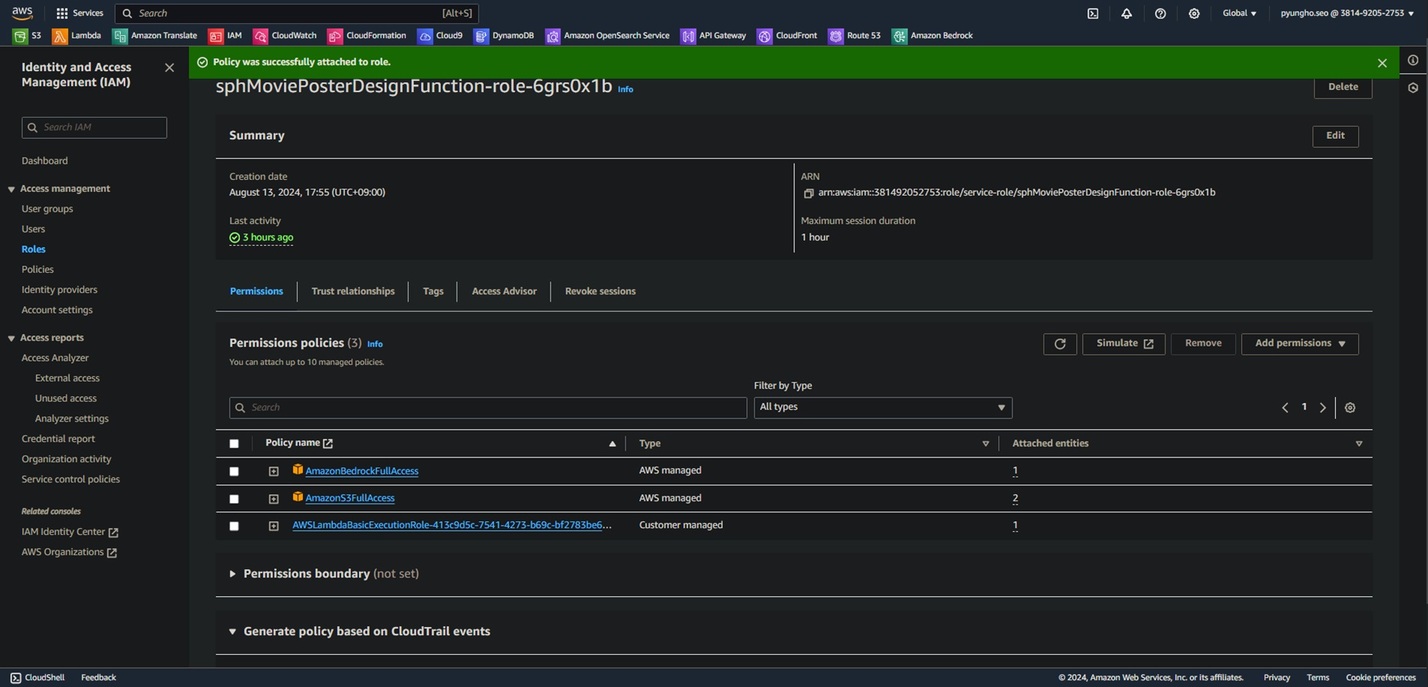
Task: Check the AWSLambdaBasicExecutionRole row checkbox
Action: coord(234,526)
